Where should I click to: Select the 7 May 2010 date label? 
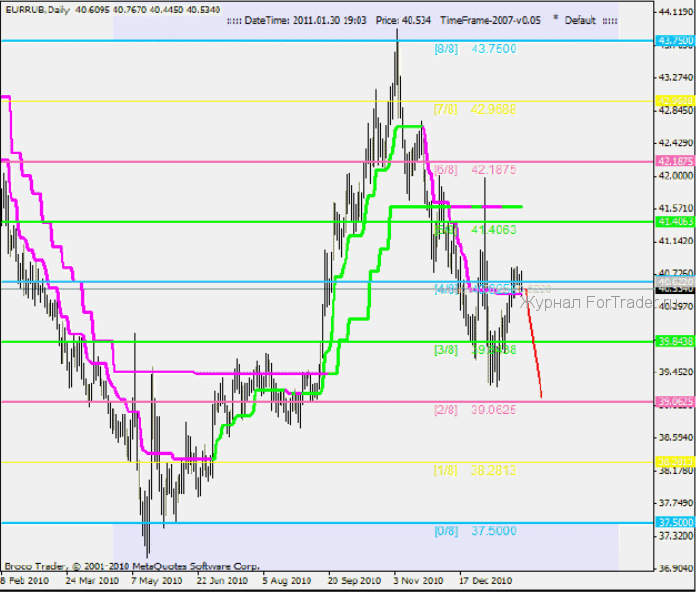click(156, 580)
